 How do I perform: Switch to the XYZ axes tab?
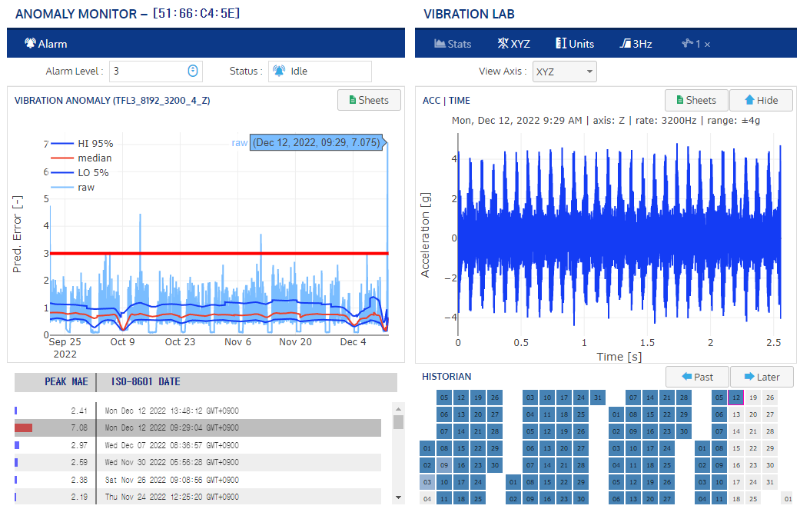tap(514, 44)
